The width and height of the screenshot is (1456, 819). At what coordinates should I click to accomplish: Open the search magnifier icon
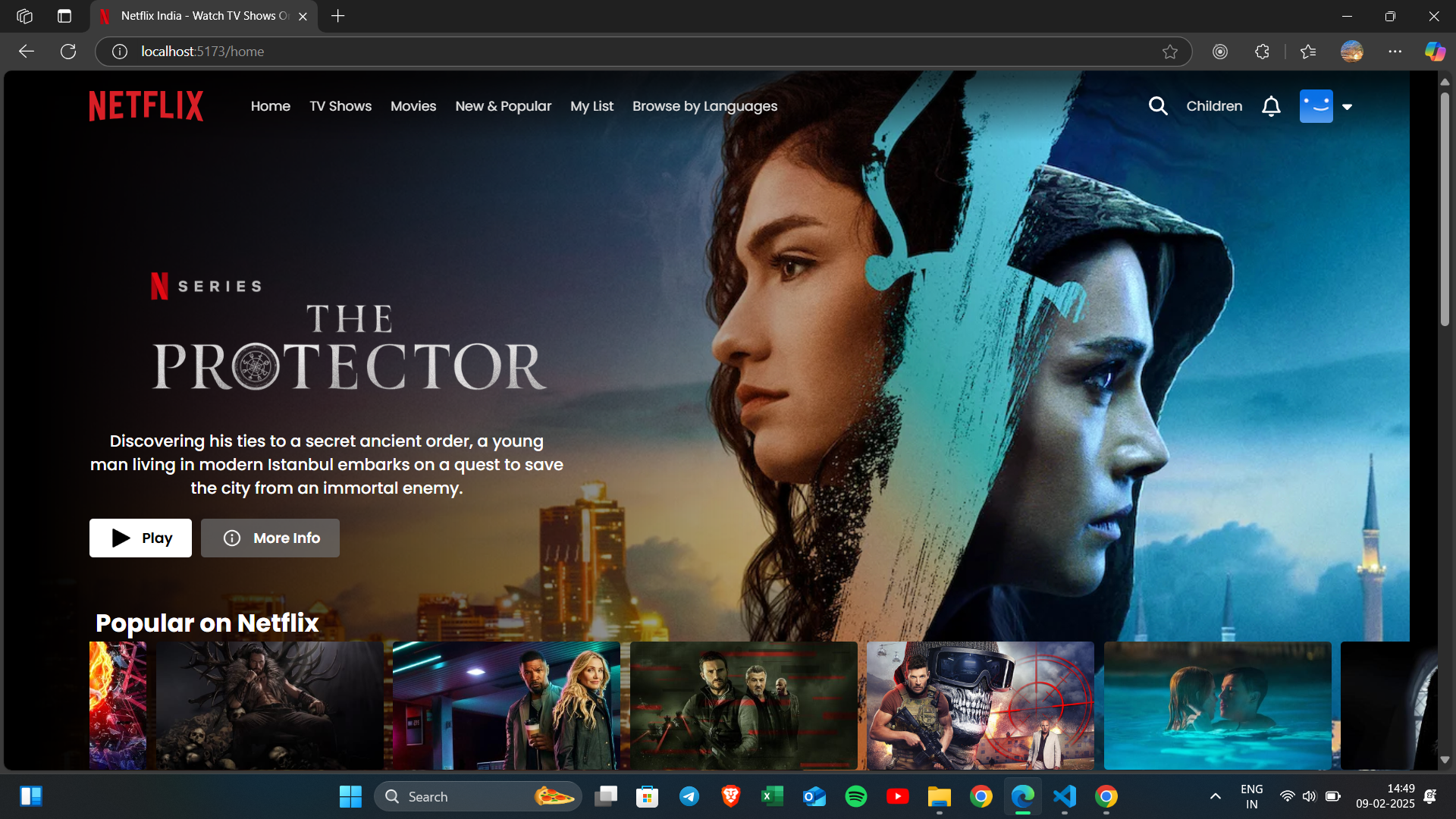point(1158,106)
